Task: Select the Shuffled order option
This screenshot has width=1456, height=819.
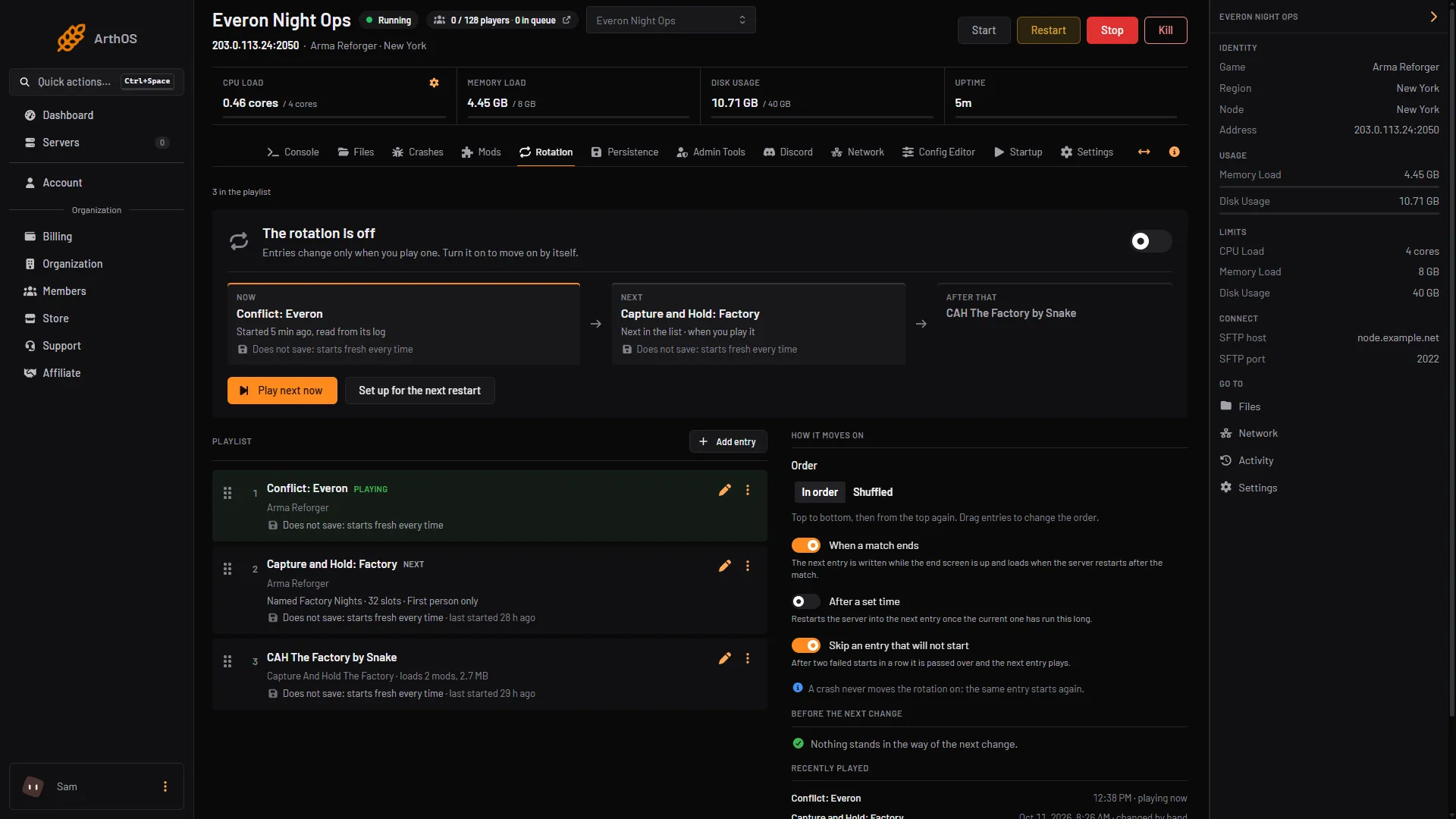Action: (x=873, y=492)
